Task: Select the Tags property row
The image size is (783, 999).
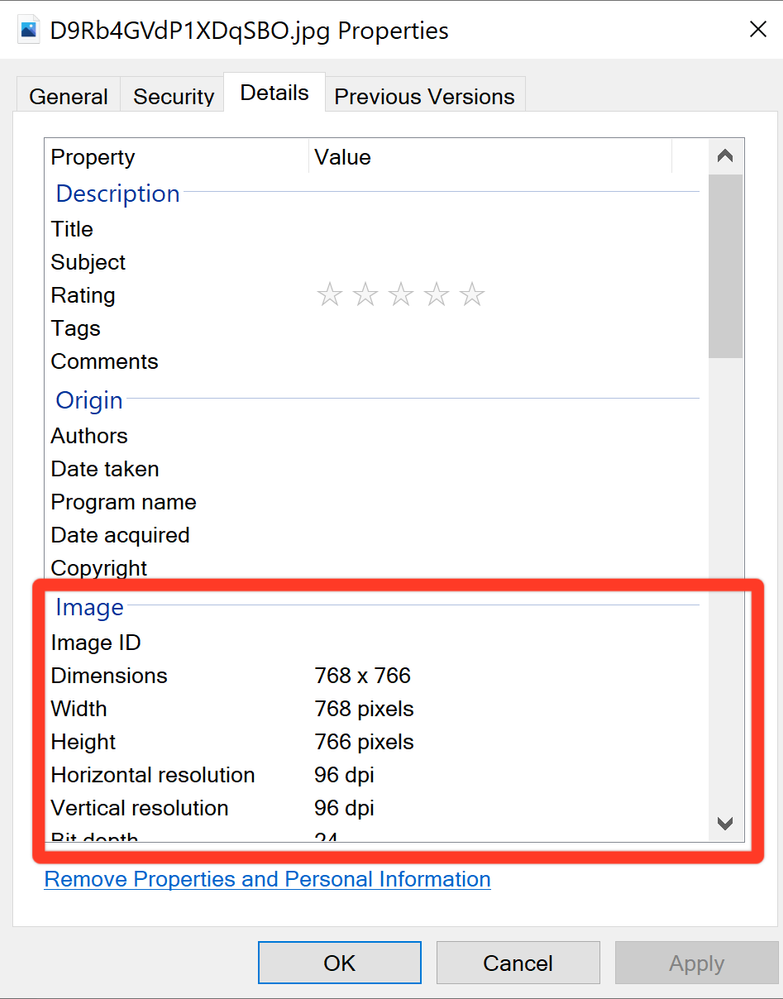Action: pos(76,328)
